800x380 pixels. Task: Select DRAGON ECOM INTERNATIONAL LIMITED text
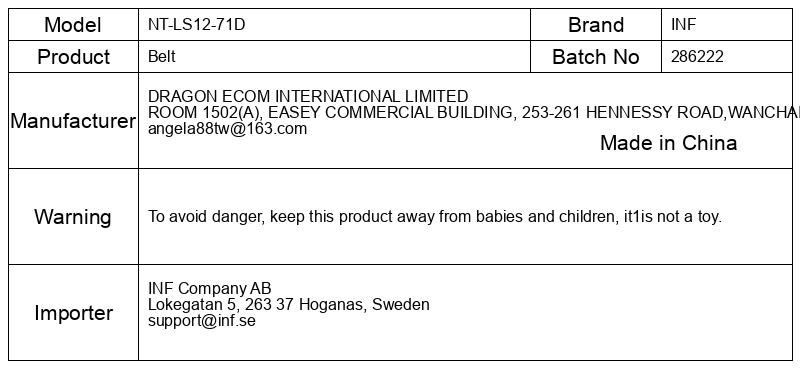click(x=308, y=96)
